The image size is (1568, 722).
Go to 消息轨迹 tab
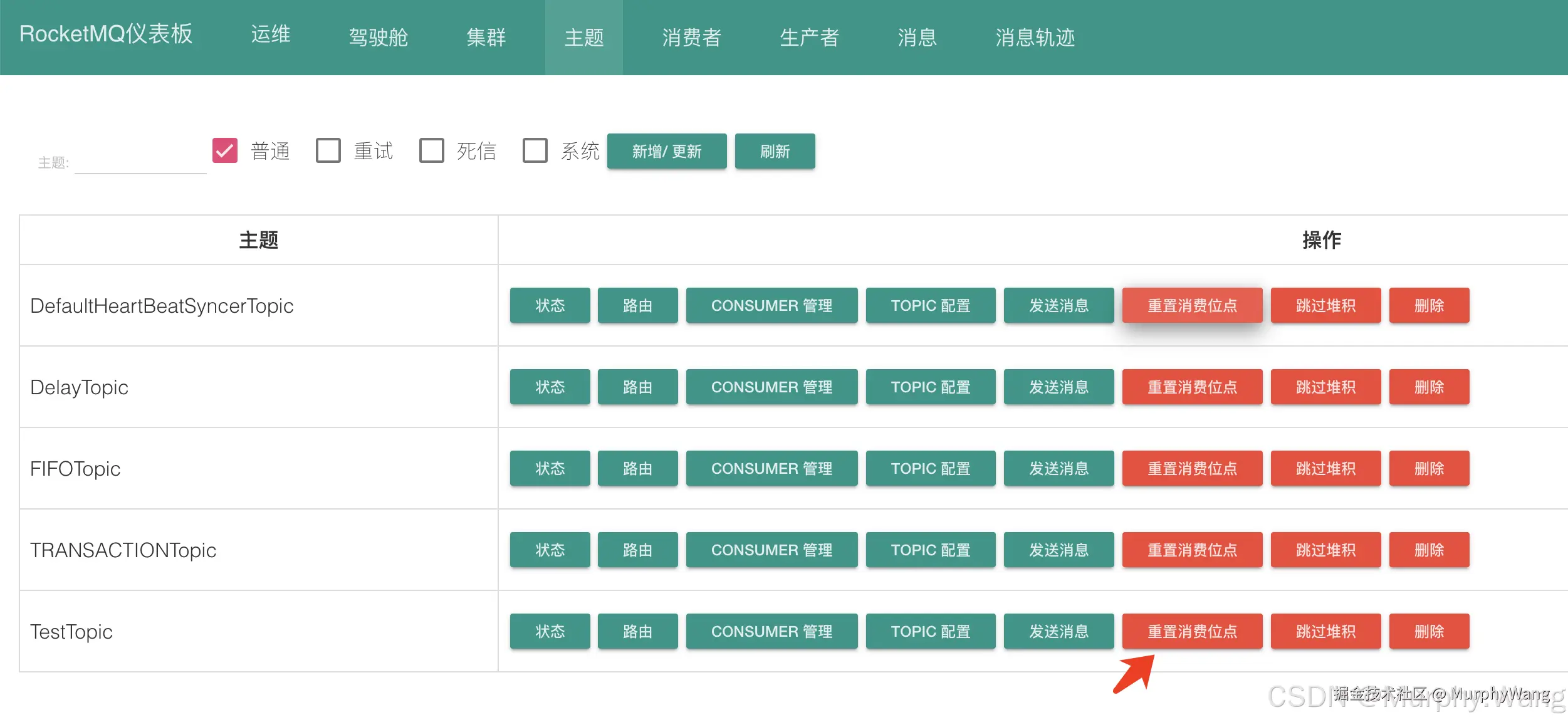(1035, 38)
